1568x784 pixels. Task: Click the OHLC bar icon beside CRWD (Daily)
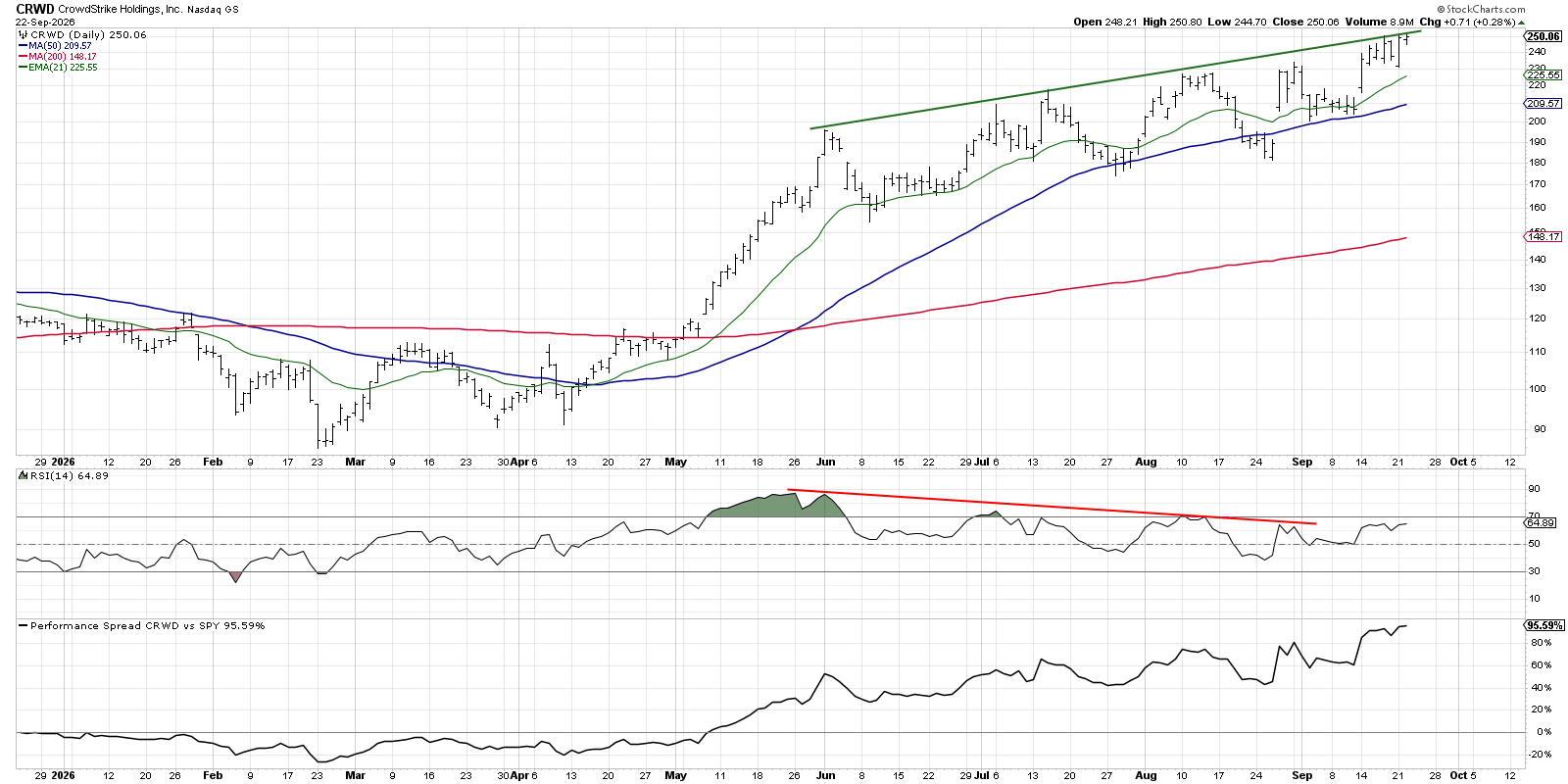24,34
